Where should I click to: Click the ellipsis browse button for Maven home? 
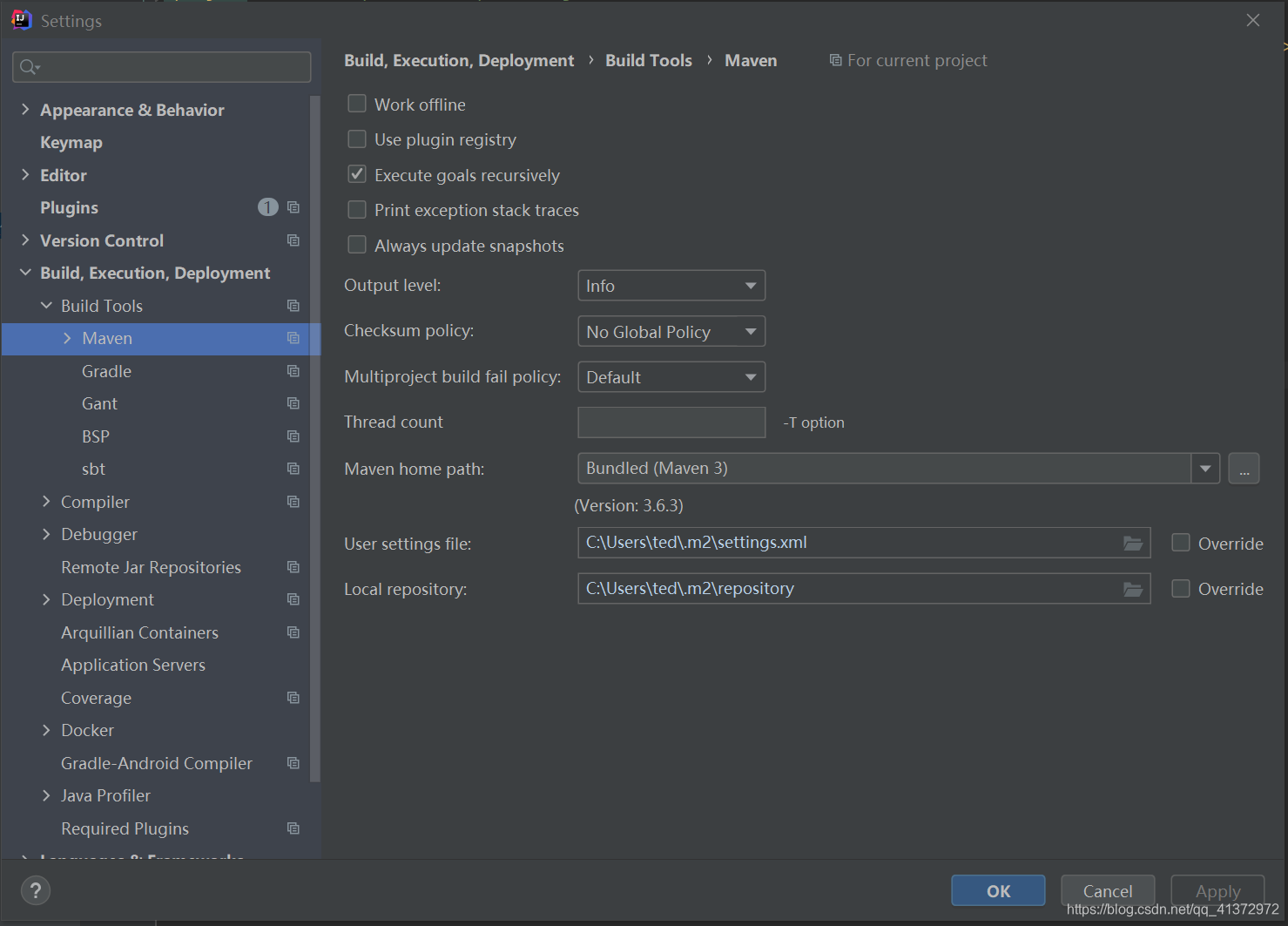coord(1244,469)
